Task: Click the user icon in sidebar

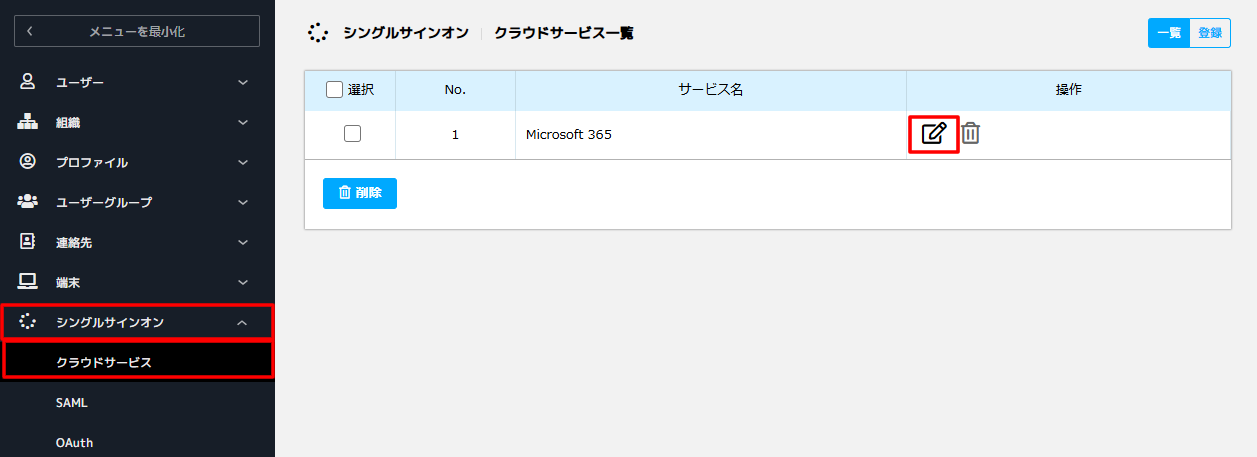Action: pos(28,82)
